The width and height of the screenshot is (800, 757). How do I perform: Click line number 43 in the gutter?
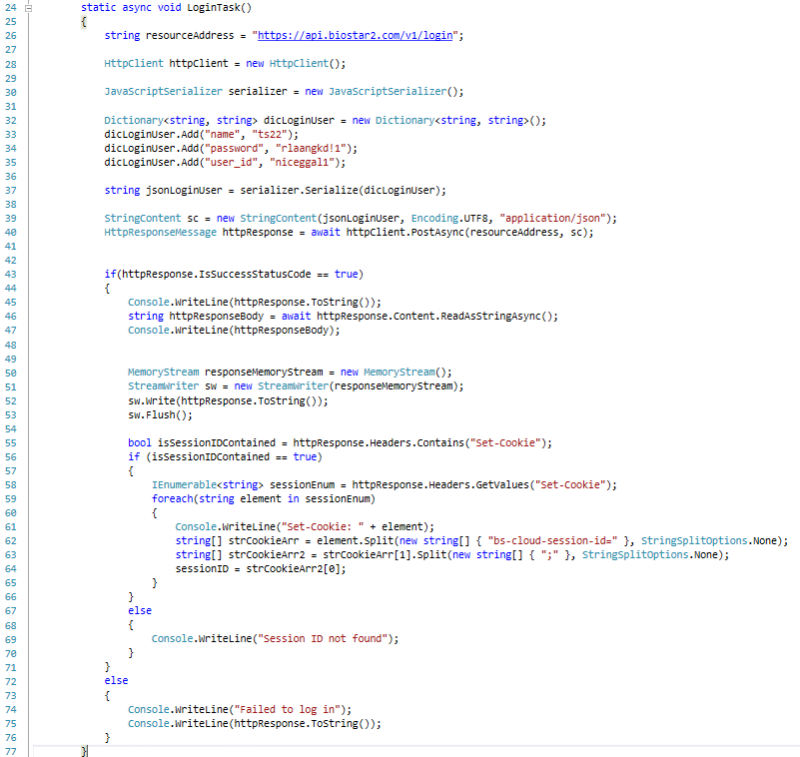tap(10, 273)
